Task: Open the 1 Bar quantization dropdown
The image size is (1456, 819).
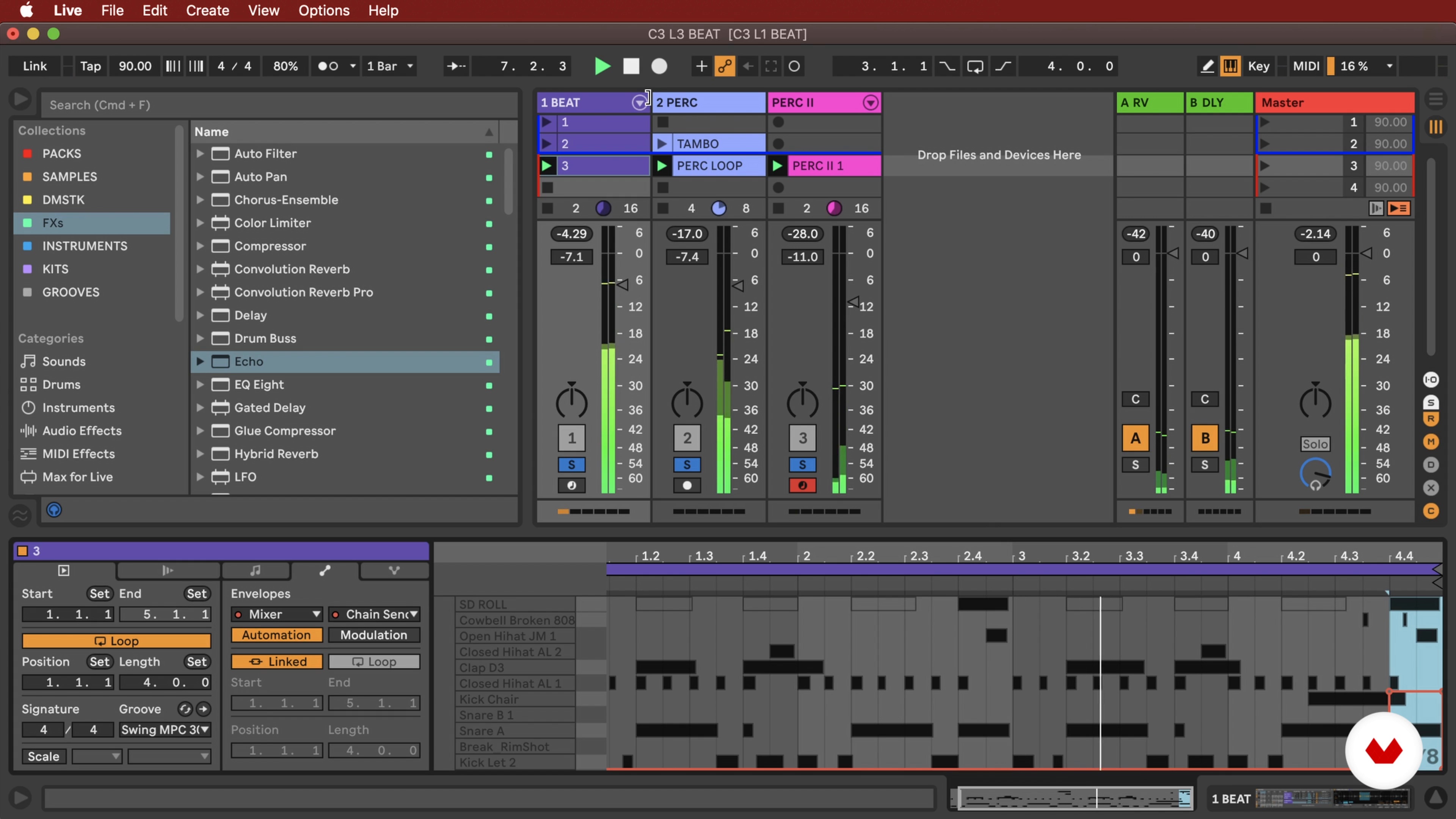Action: [x=390, y=66]
